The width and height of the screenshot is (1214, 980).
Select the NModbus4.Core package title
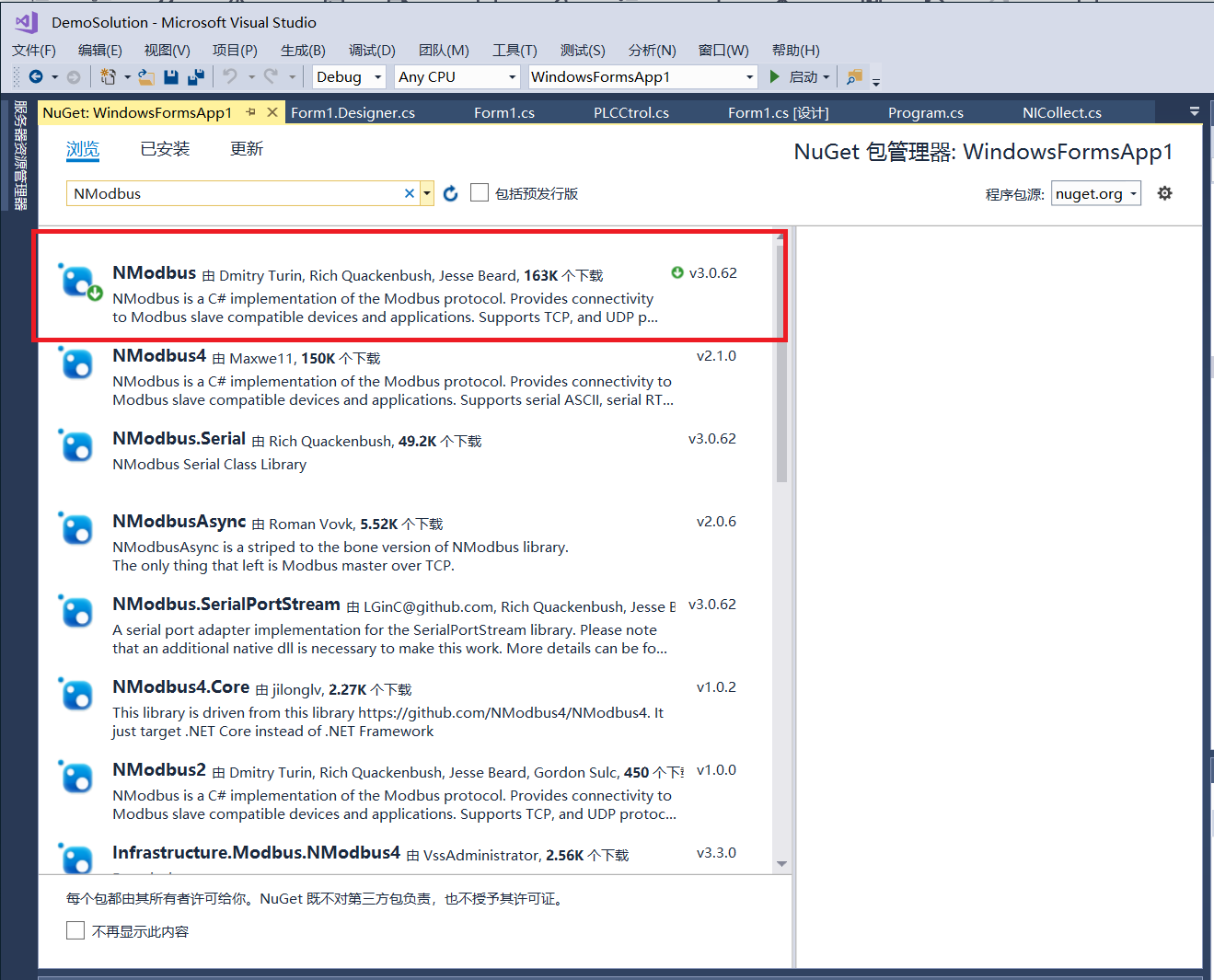pos(181,687)
